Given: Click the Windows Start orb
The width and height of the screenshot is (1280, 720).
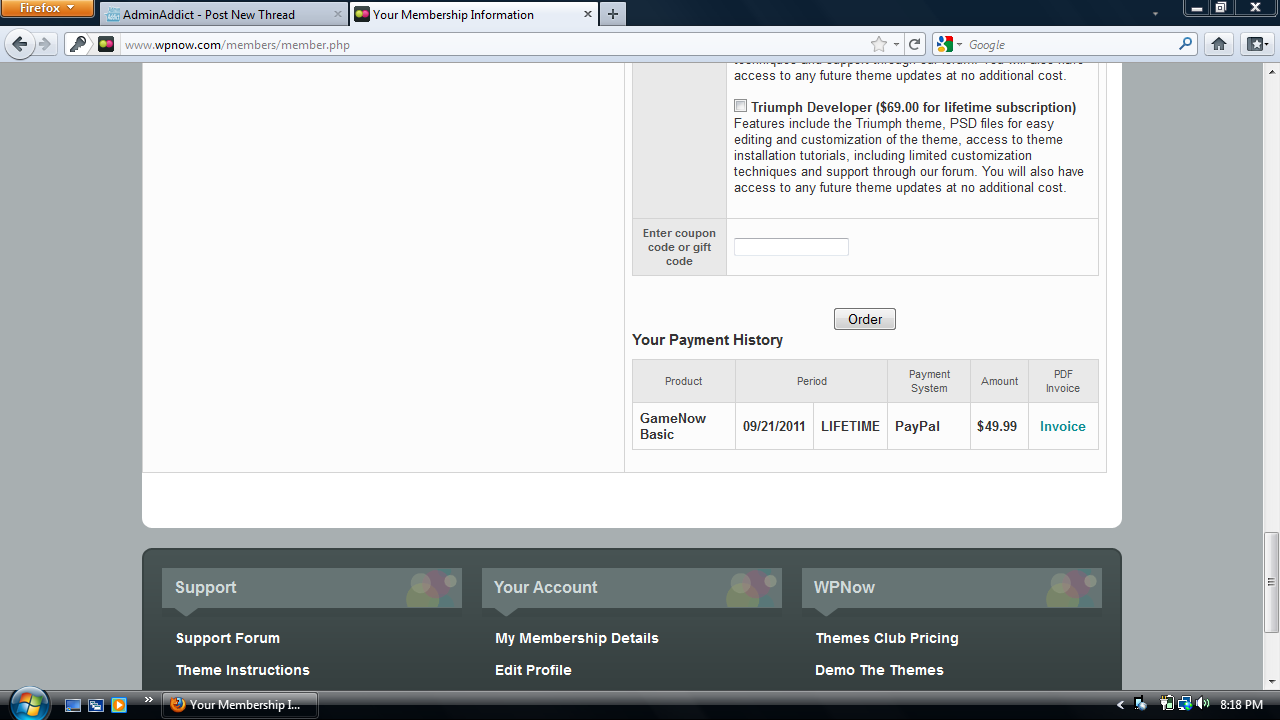Looking at the screenshot, I should (x=28, y=704).
